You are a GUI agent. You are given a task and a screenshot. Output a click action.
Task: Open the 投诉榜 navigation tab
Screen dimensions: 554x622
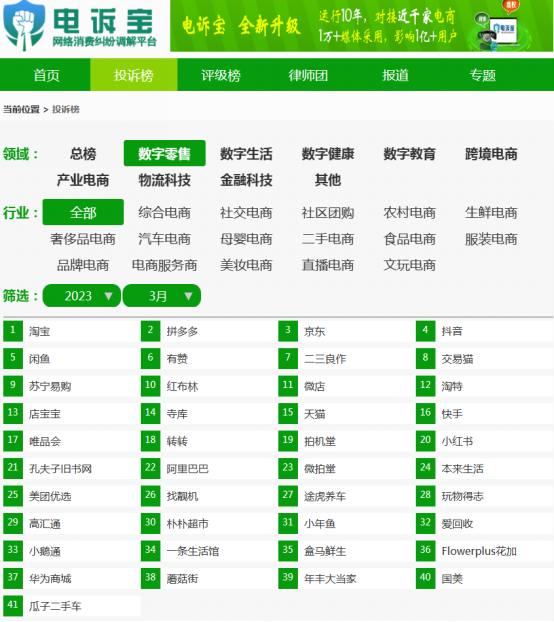pyautogui.click(x=134, y=75)
